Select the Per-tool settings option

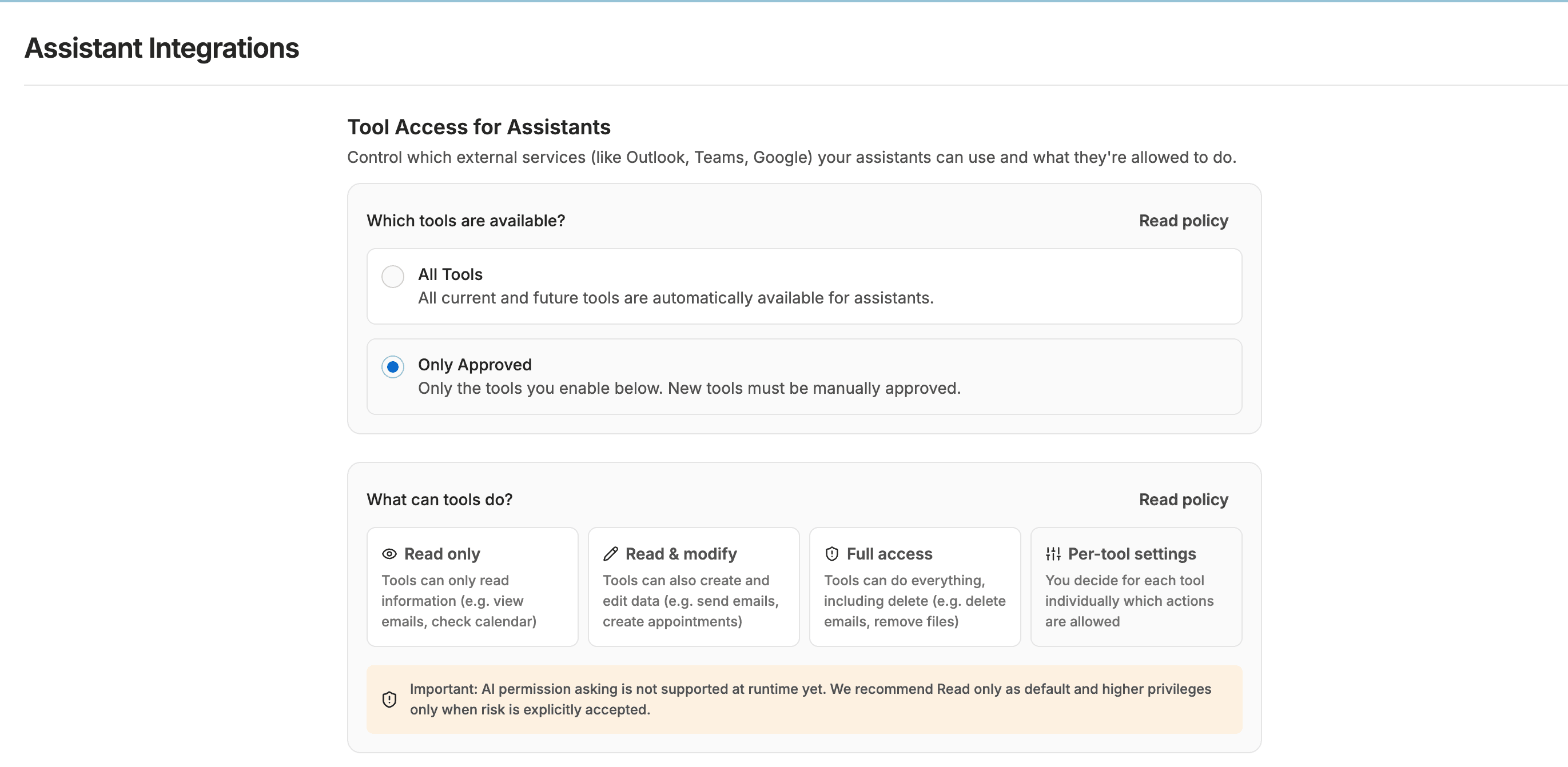click(1136, 586)
